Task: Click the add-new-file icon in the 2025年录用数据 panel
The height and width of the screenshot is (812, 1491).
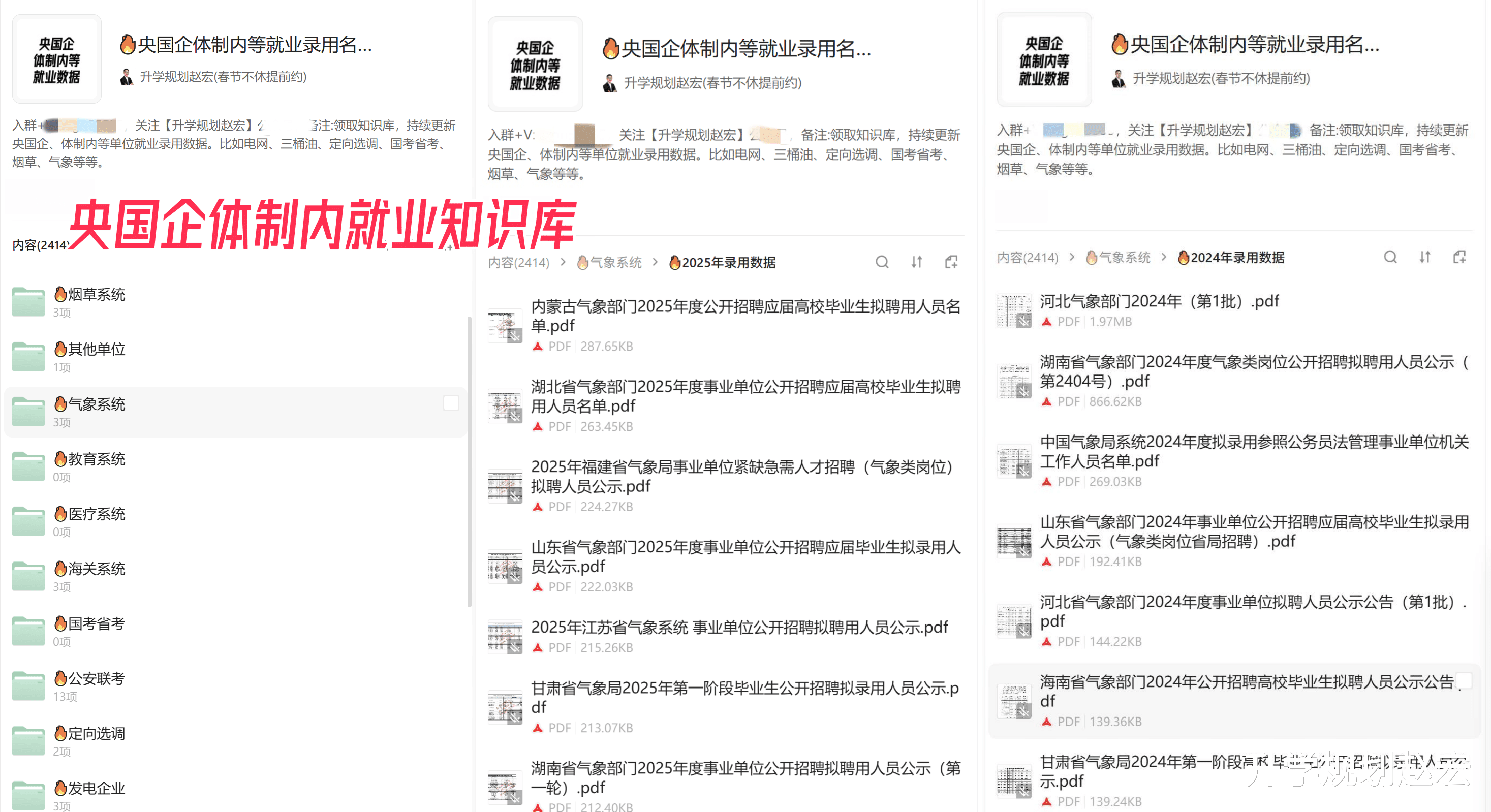Action: click(x=951, y=262)
